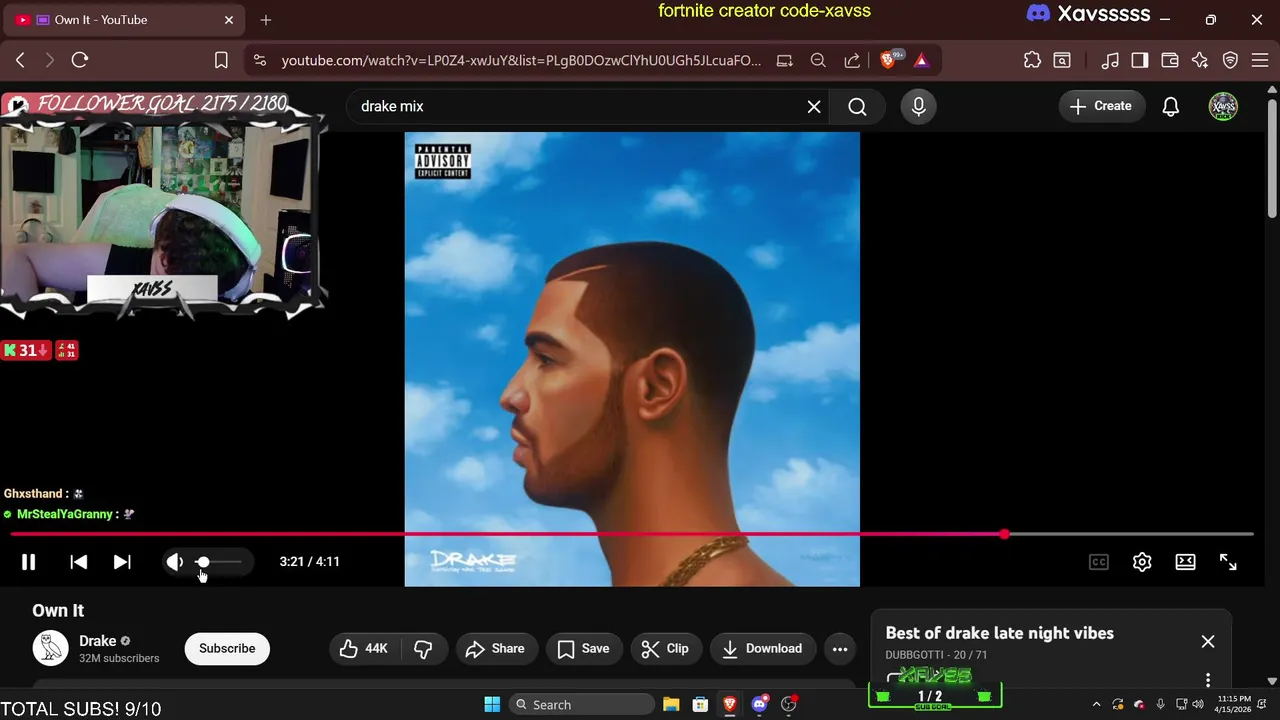The image size is (1280, 720).
Task: Pause the video playback
Action: tap(28, 562)
